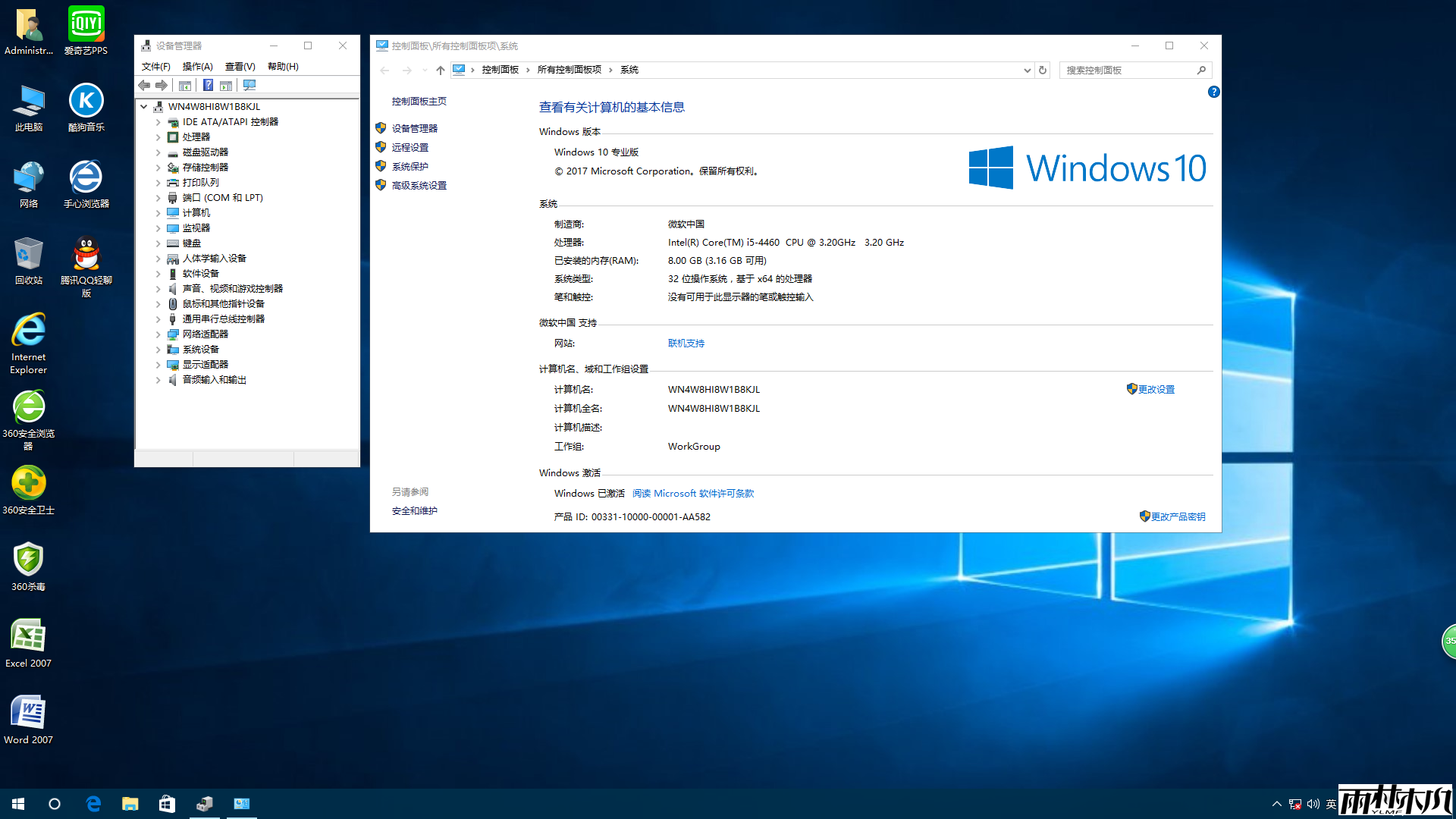Open the blue help question mark icon
The width and height of the screenshot is (1456, 819).
[1213, 92]
